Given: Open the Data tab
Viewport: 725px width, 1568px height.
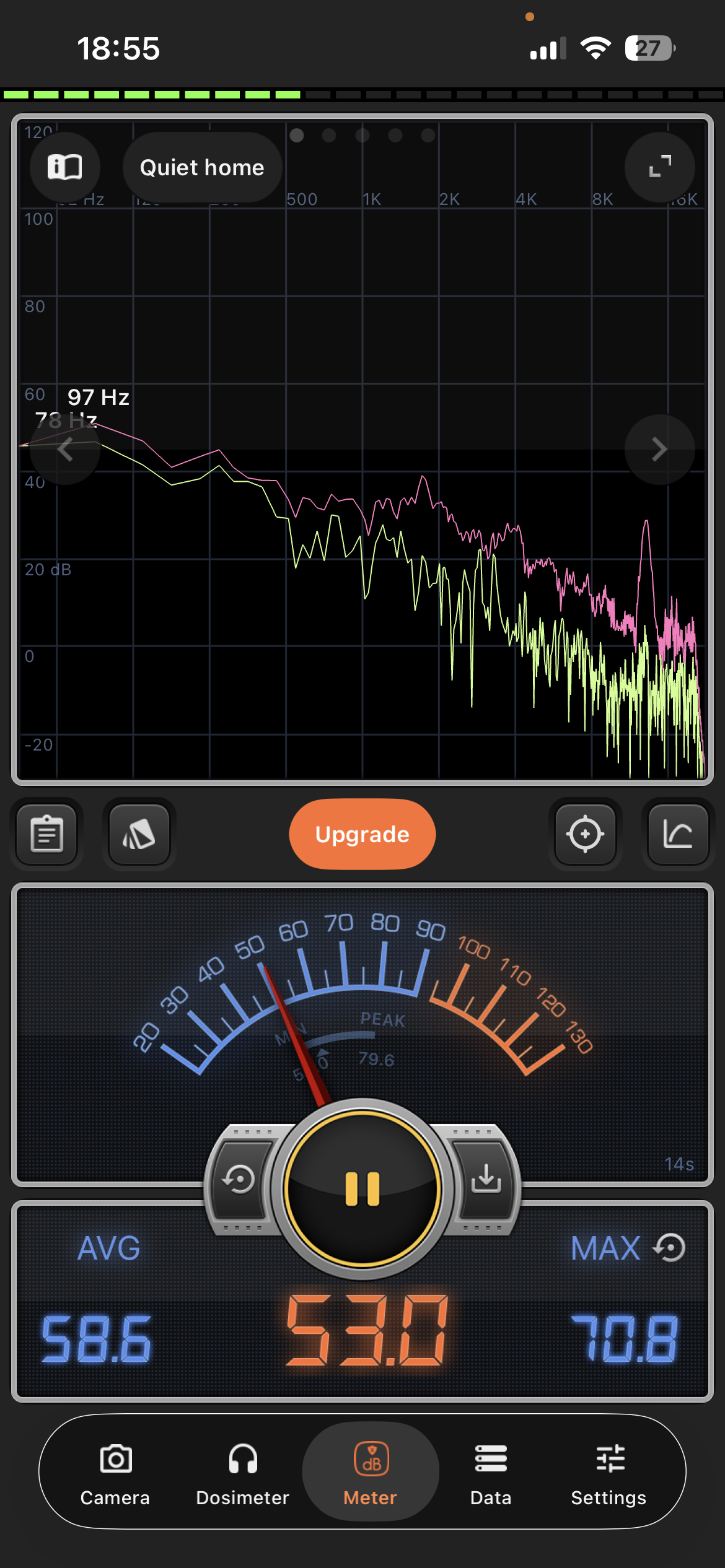Looking at the screenshot, I should point(491,1473).
